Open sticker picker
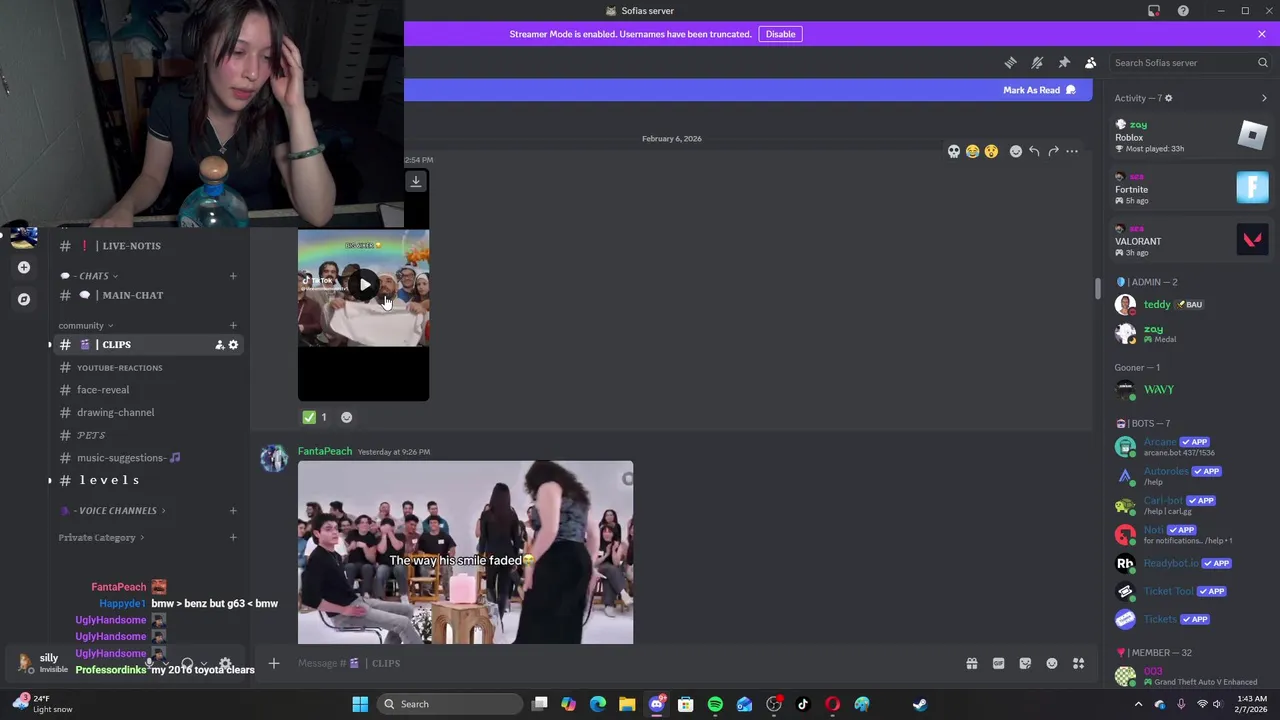Screen dimensions: 1280x720 [x=1025, y=663]
